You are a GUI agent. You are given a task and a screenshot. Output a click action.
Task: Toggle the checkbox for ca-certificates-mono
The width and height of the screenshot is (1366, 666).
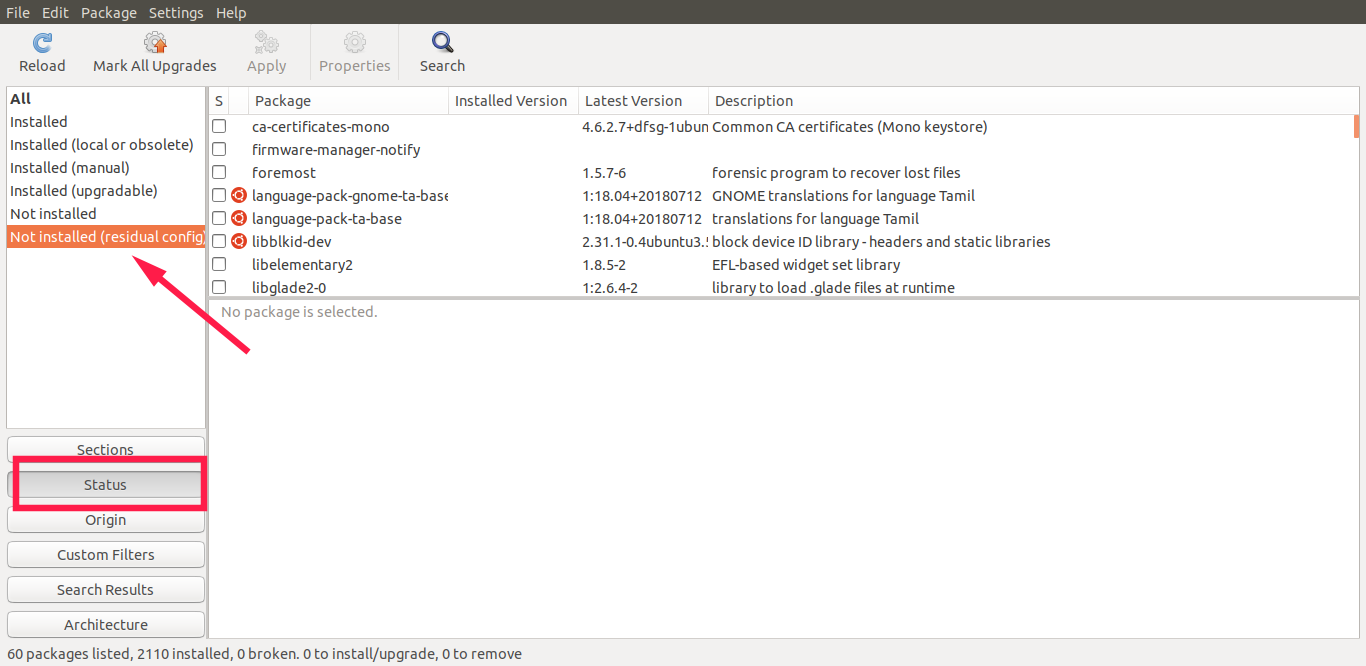point(219,127)
